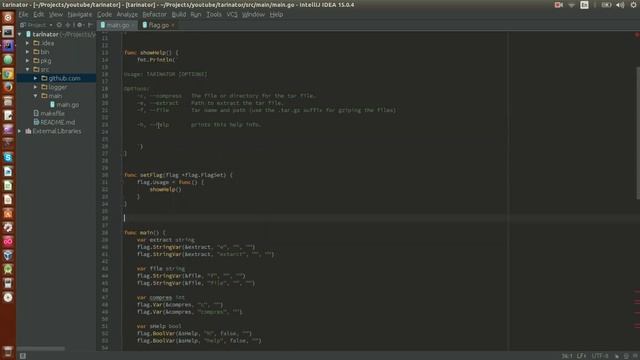Open the network indicator in top panel
The image size is (640, 360).
571,5
